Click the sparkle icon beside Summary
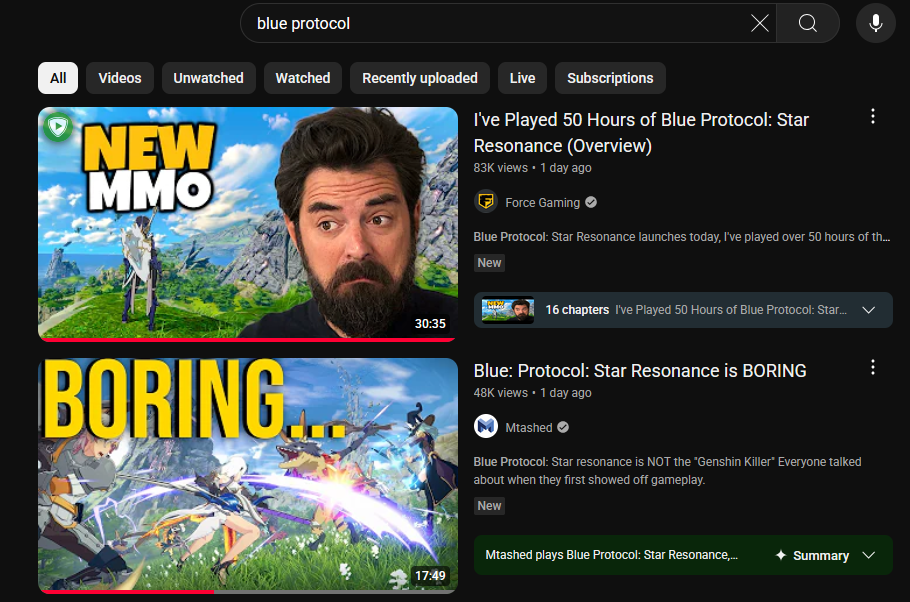Screen dimensions: 910x602 [x=781, y=555]
